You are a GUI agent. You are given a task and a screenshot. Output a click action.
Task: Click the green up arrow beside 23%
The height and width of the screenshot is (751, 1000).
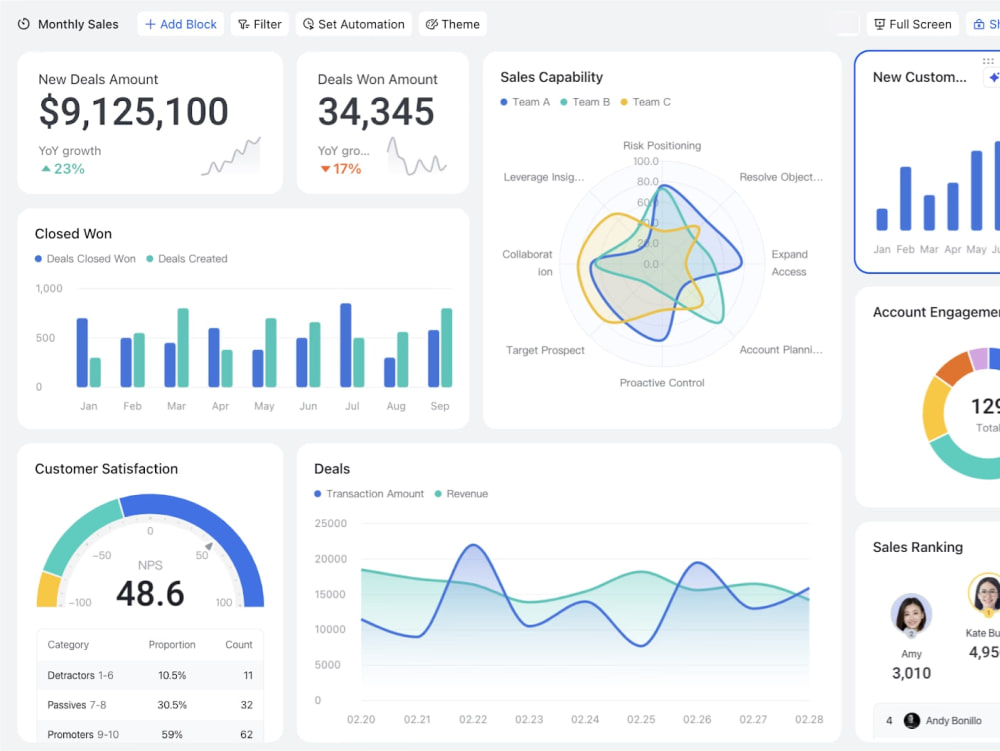click(x=46, y=169)
